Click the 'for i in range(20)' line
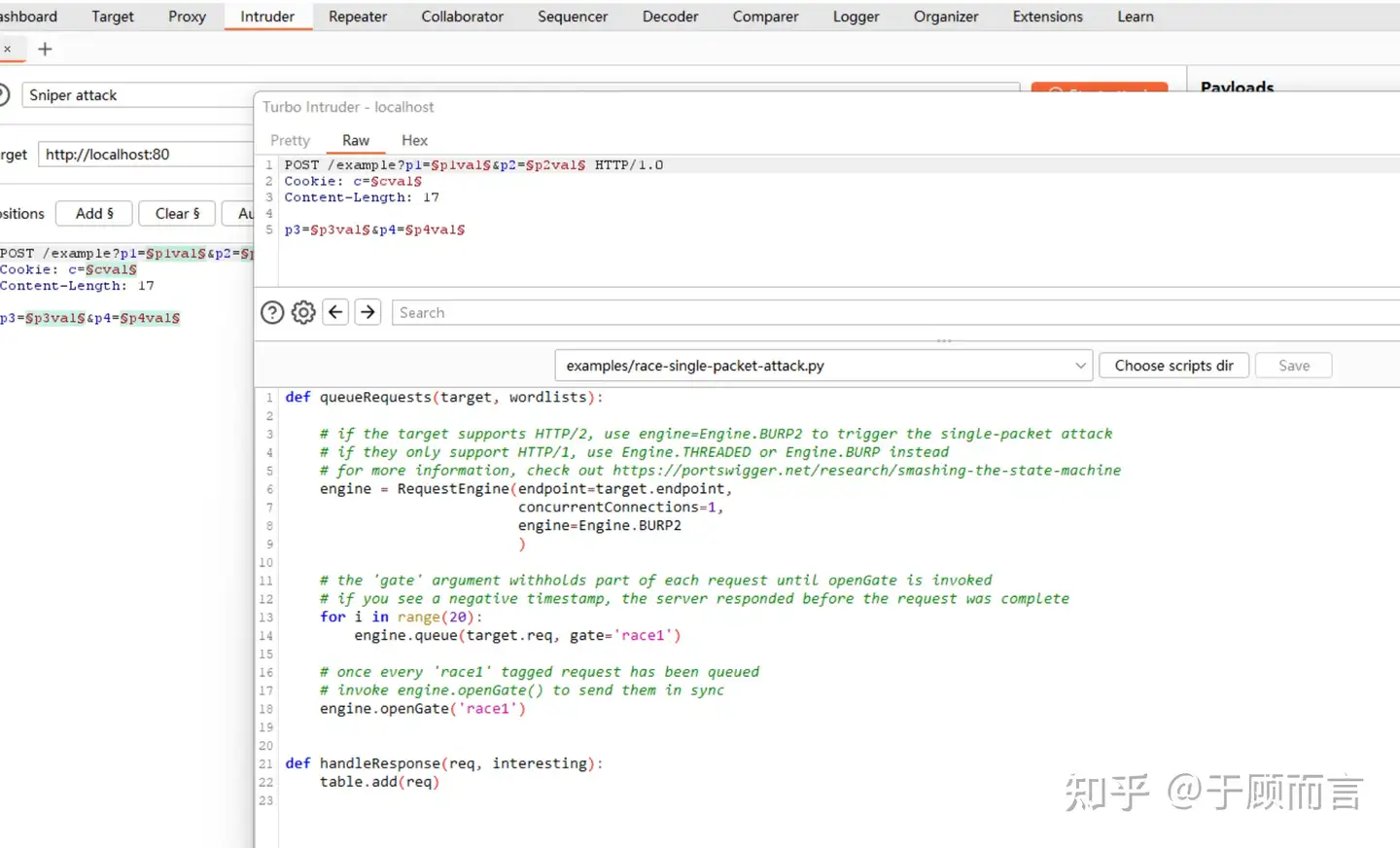Image resolution: width=1400 pixels, height=848 pixels. click(x=401, y=617)
